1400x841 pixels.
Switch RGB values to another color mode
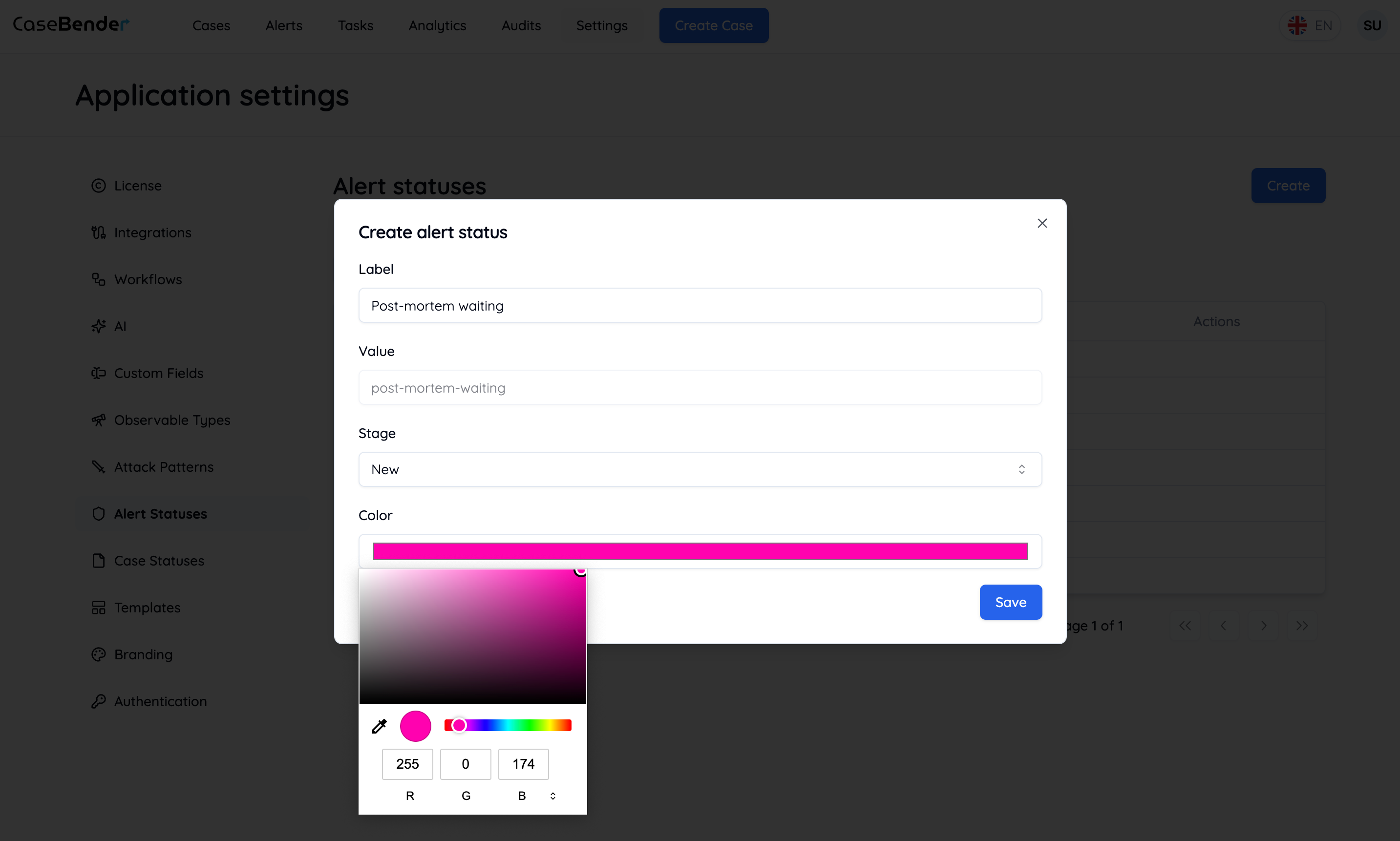pos(552,796)
